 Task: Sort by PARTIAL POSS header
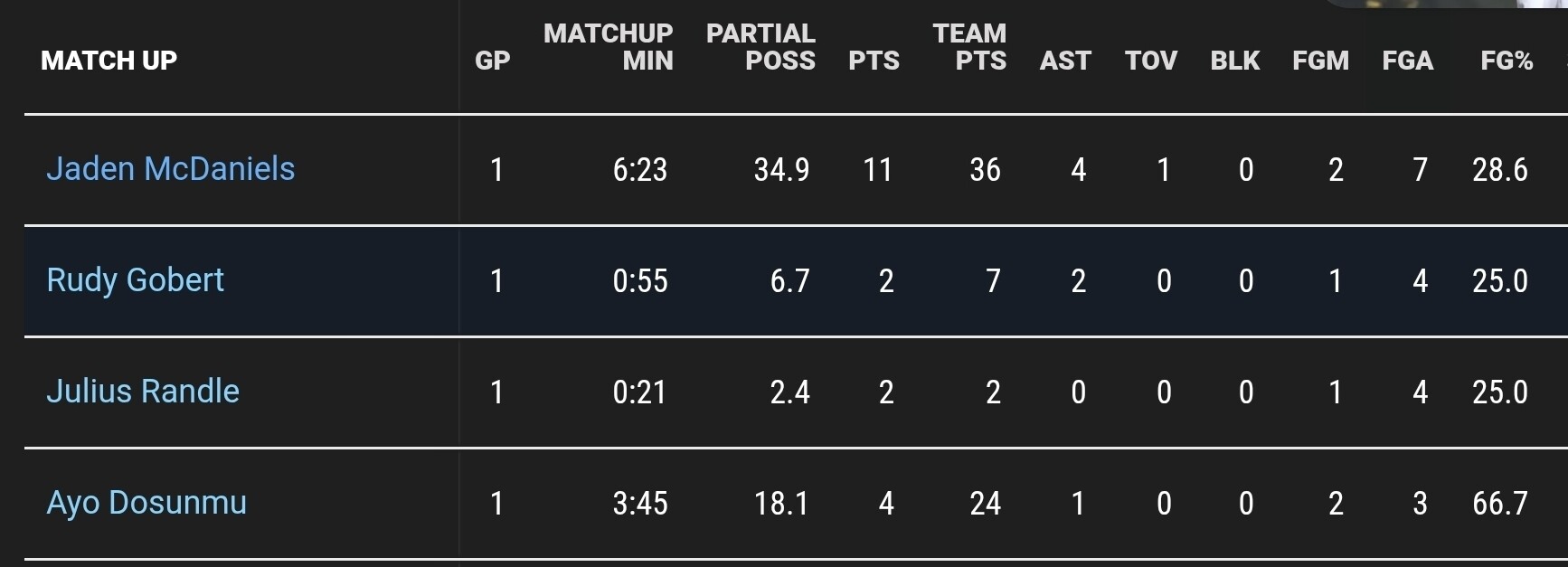(x=760, y=47)
